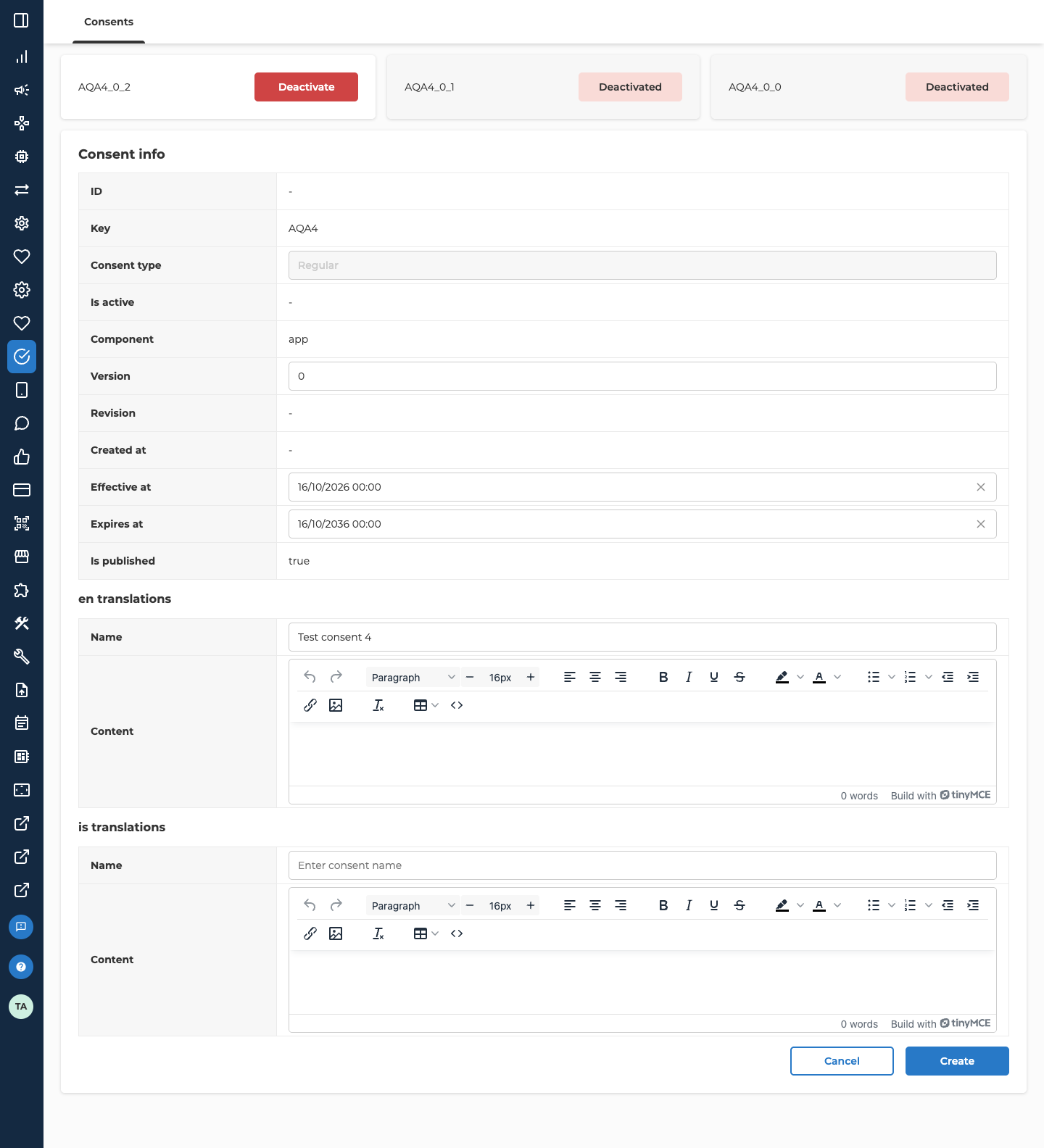This screenshot has height=1148, width=1044.
Task: Toggle strikethrough in en translations editor
Action: click(739, 677)
